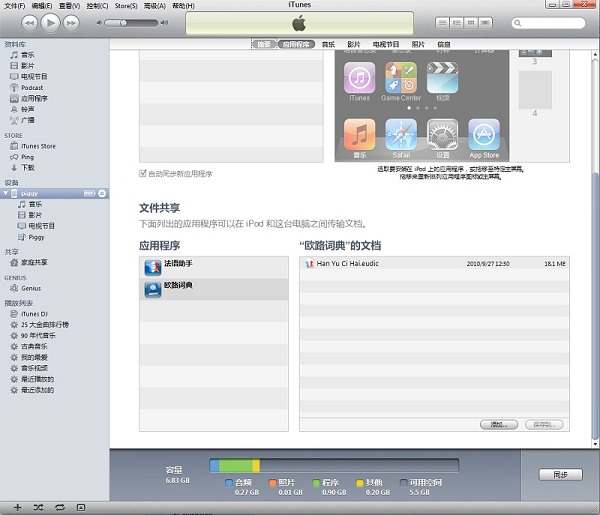
Task: Click the 保存到... button
Action: tap(544, 424)
